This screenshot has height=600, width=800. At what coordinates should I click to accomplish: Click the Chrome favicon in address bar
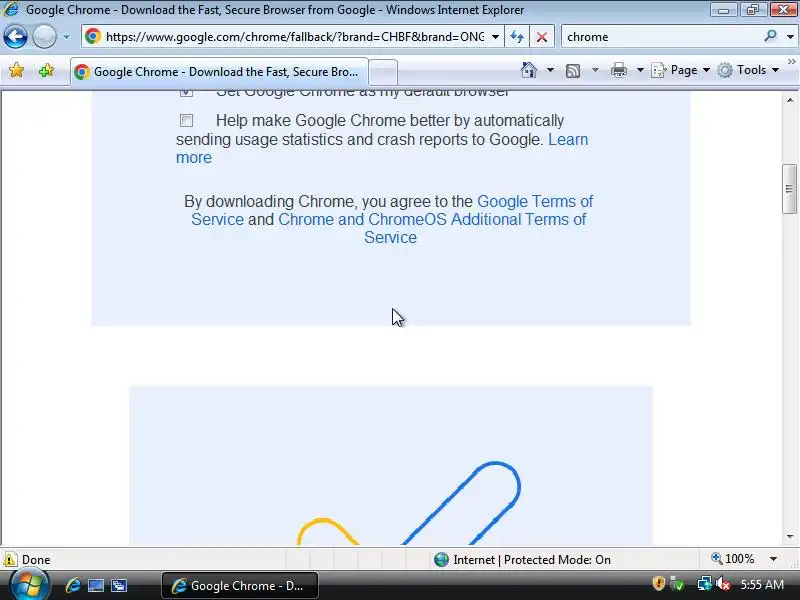click(93, 36)
